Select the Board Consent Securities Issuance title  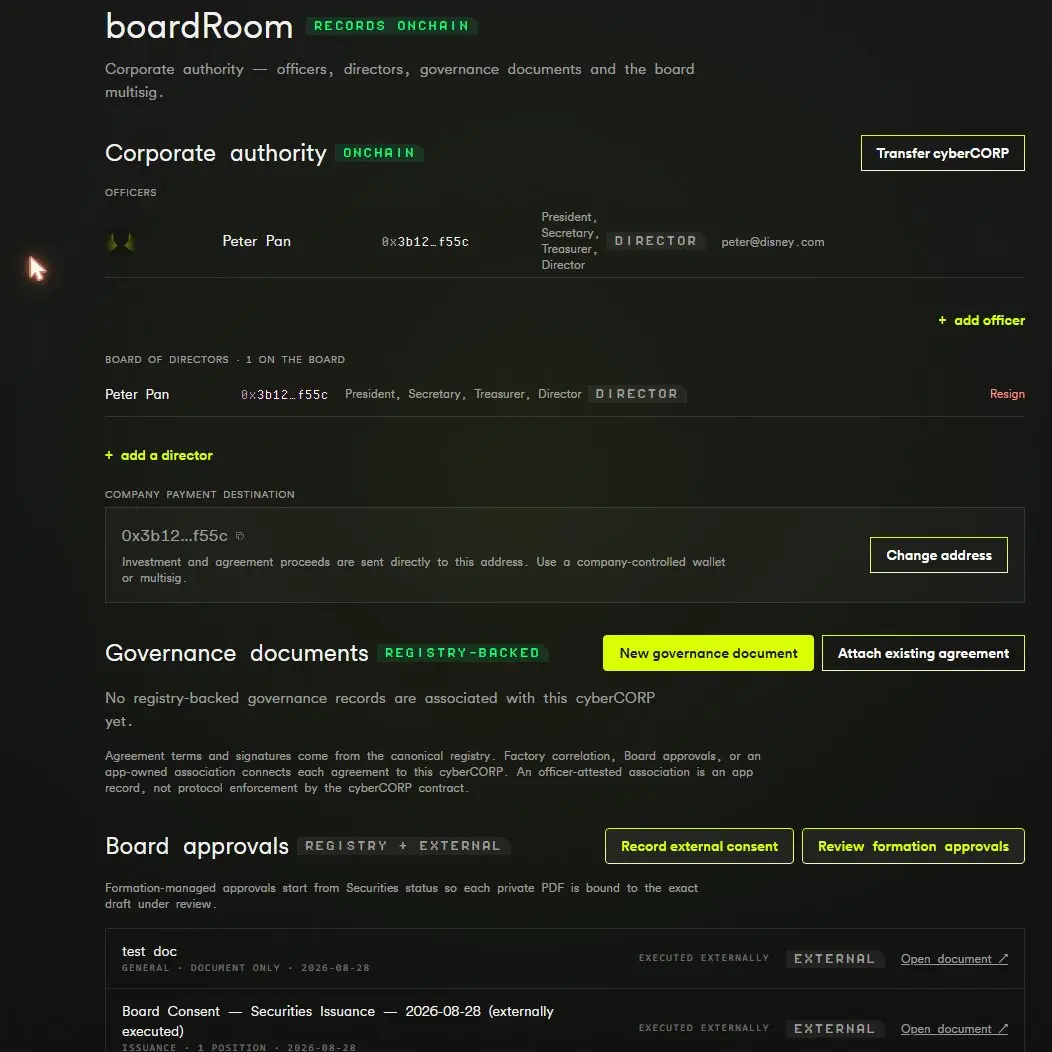337,1020
